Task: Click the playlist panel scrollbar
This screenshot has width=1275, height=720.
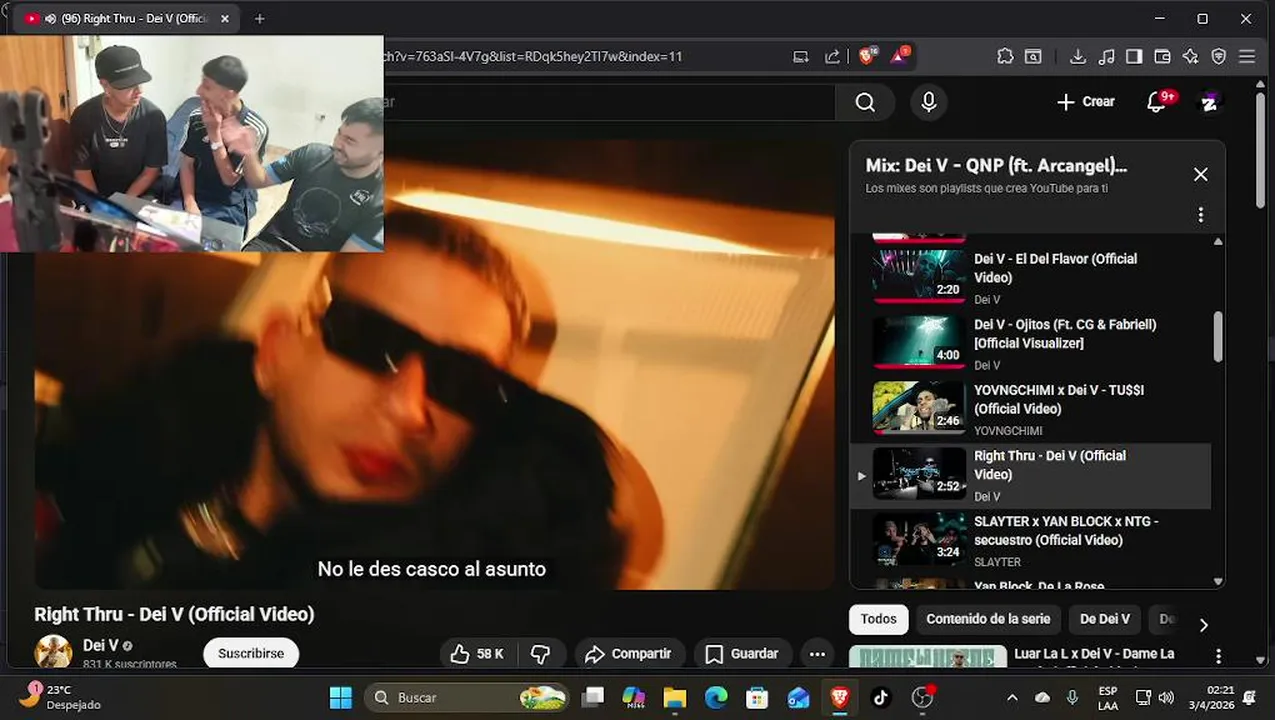Action: (x=1217, y=337)
